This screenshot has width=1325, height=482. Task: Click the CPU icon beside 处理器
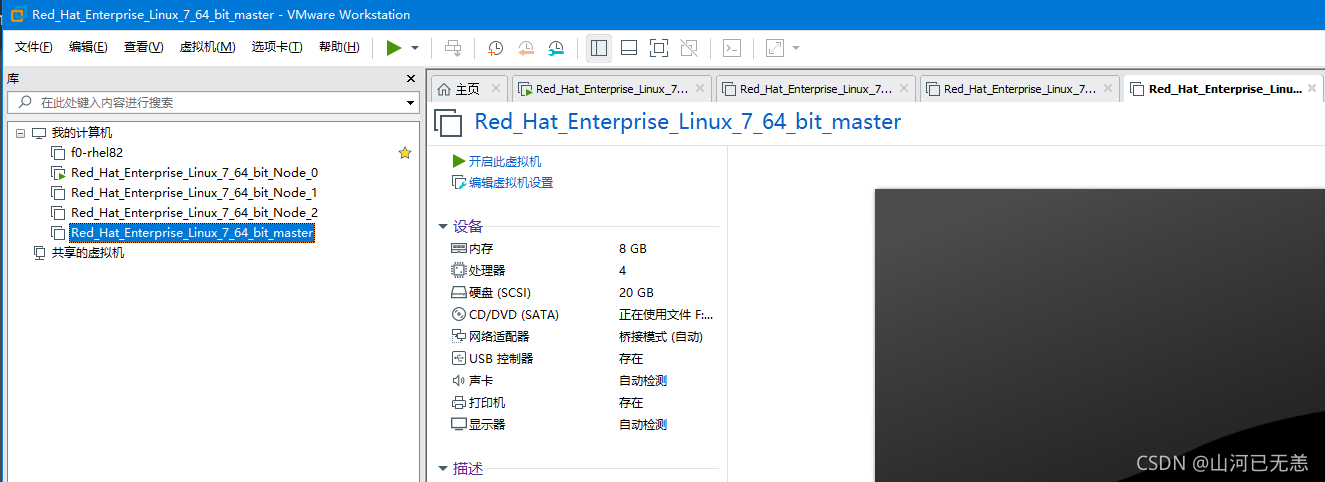(x=459, y=271)
